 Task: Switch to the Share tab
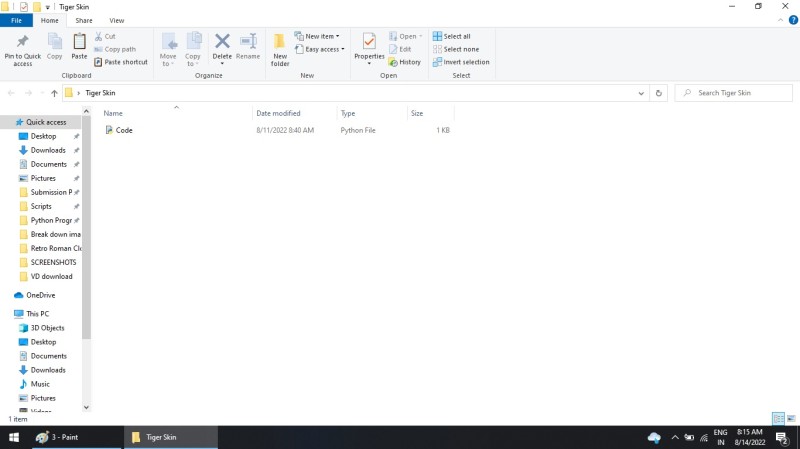[84, 20]
